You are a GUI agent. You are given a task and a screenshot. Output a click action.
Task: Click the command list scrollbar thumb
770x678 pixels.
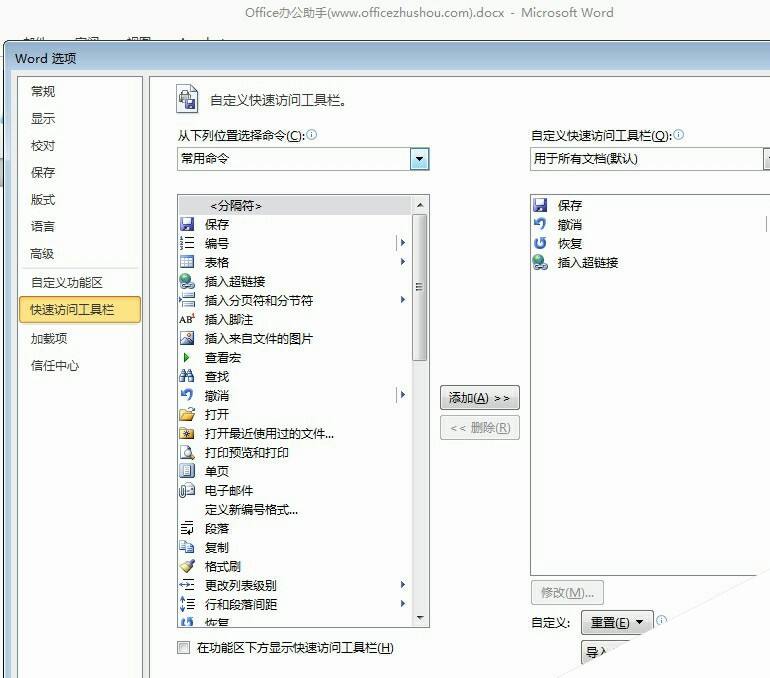click(x=419, y=287)
